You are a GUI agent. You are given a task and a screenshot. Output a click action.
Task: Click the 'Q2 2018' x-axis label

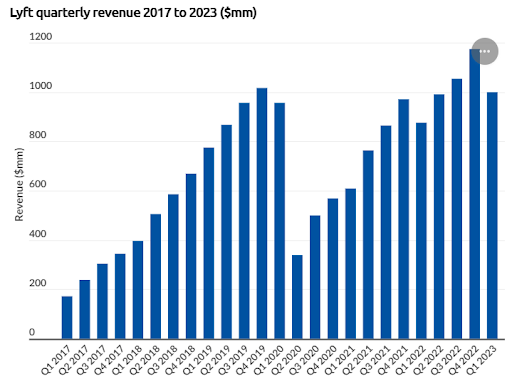click(145, 360)
